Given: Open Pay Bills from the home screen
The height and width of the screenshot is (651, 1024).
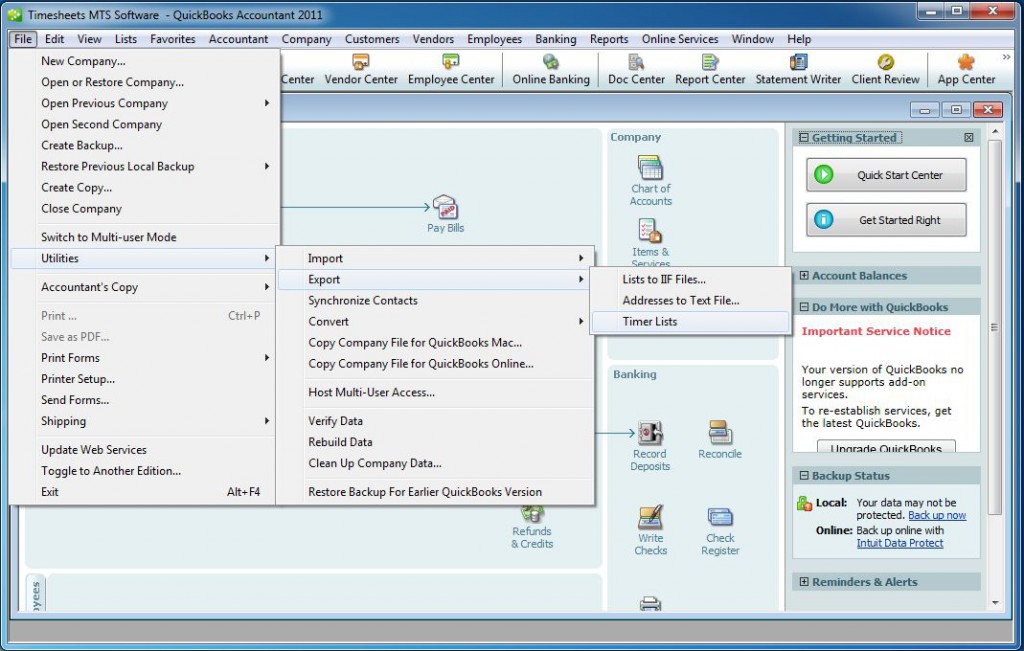Looking at the screenshot, I should [x=445, y=211].
